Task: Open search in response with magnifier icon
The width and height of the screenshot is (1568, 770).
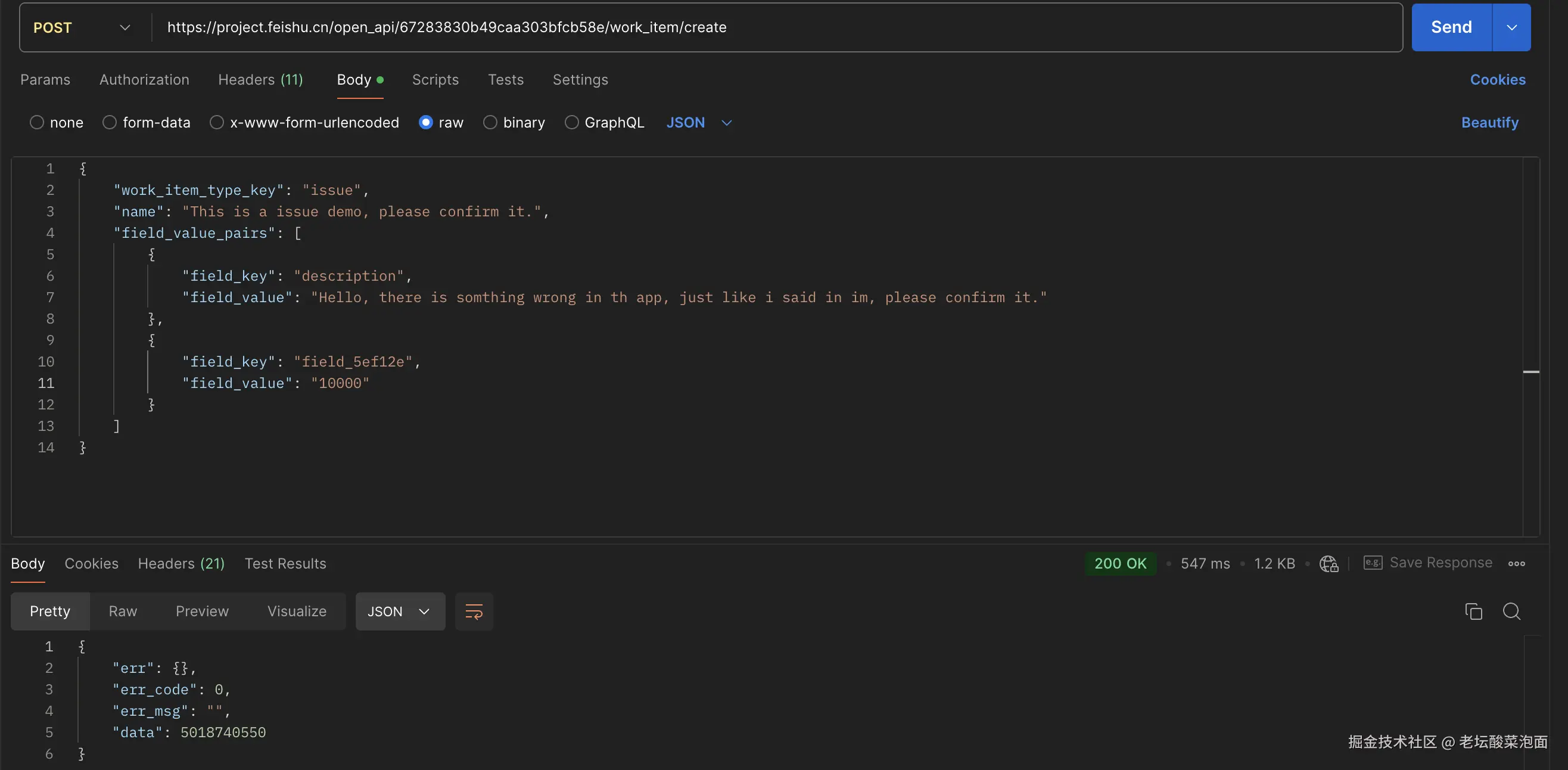Action: pyautogui.click(x=1511, y=611)
